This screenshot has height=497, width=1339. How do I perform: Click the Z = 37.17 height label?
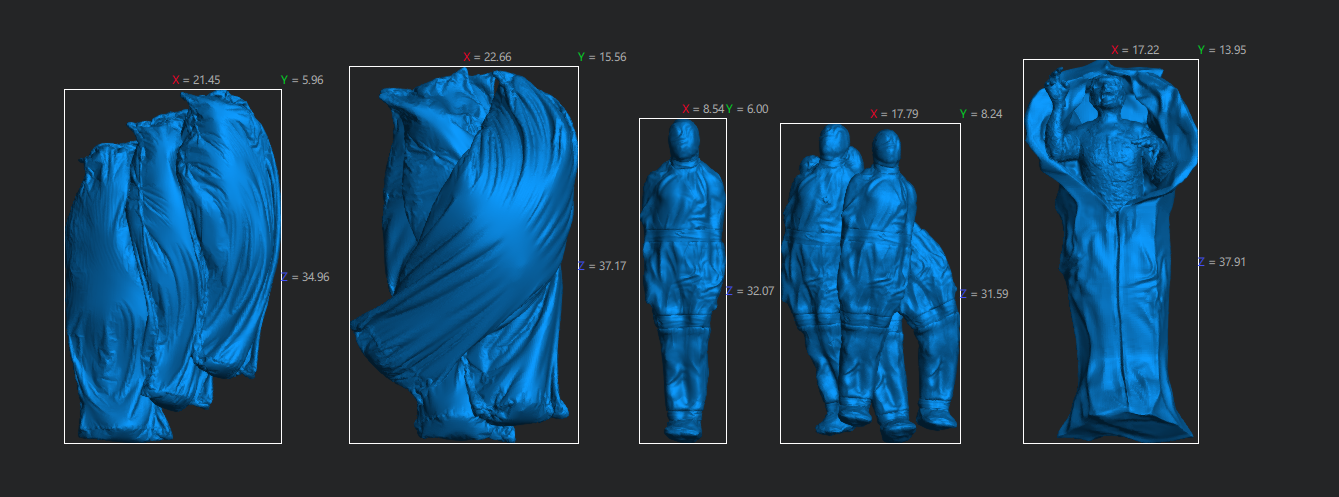[x=602, y=266]
